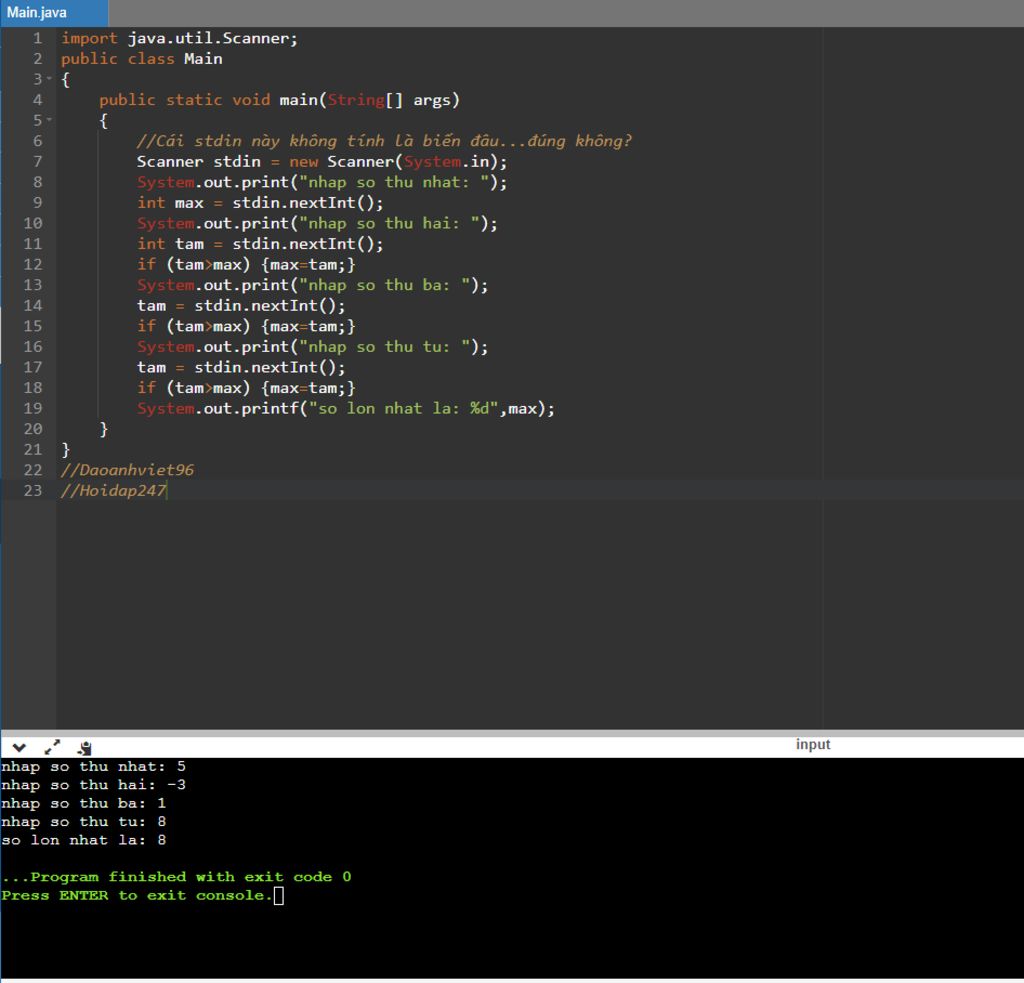This screenshot has width=1024, height=983.
Task: Collapse the console panel with the chevron icon
Action: click(x=19, y=747)
